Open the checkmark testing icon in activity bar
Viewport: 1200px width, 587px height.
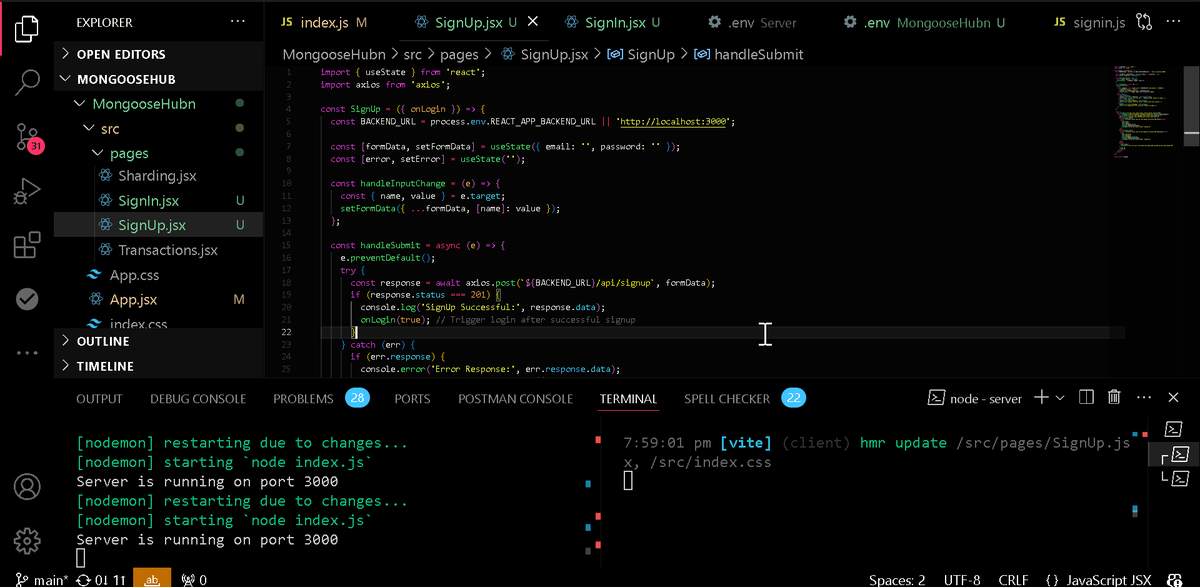pos(27,299)
